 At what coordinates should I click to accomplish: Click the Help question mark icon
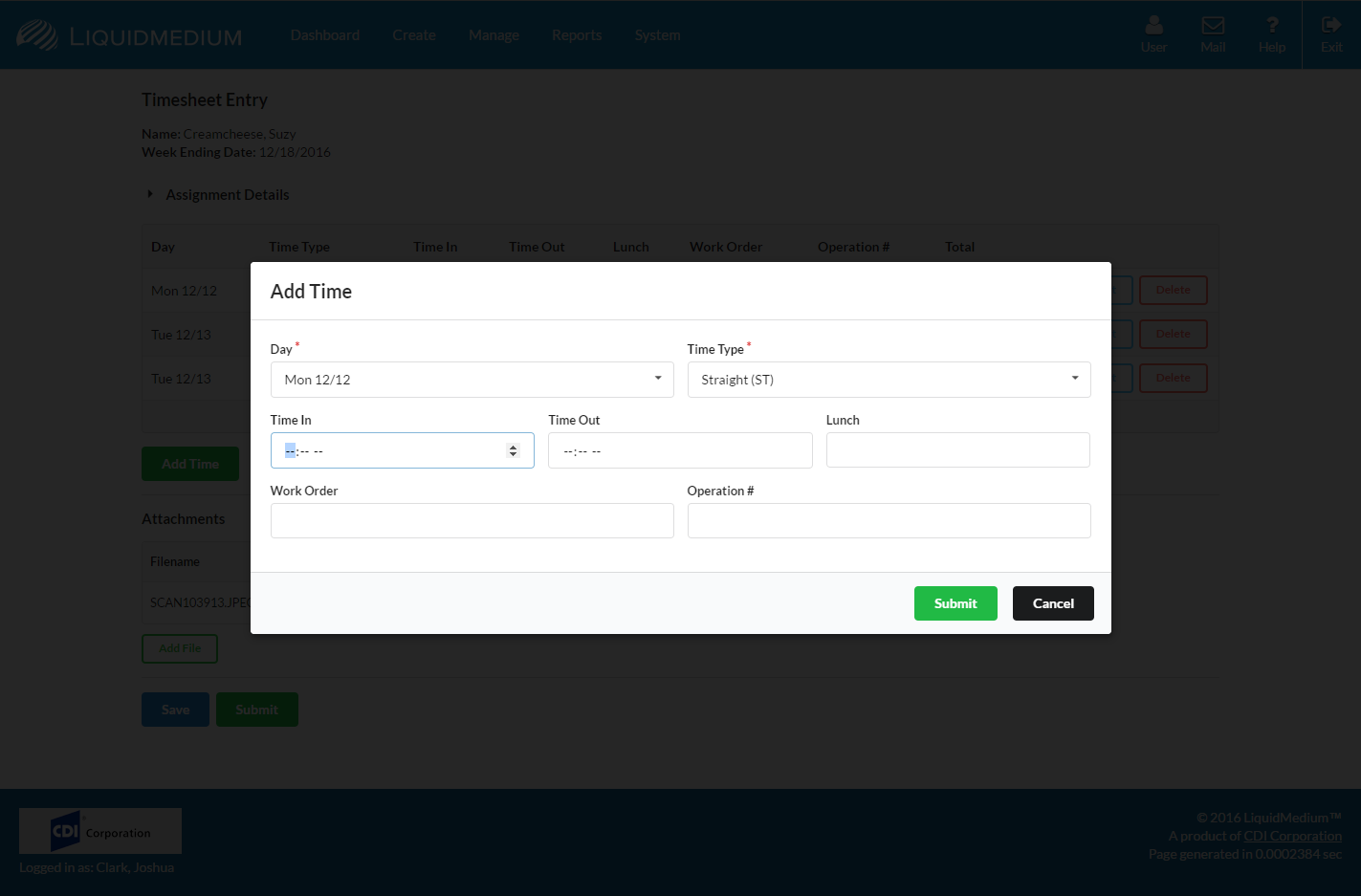click(1272, 26)
